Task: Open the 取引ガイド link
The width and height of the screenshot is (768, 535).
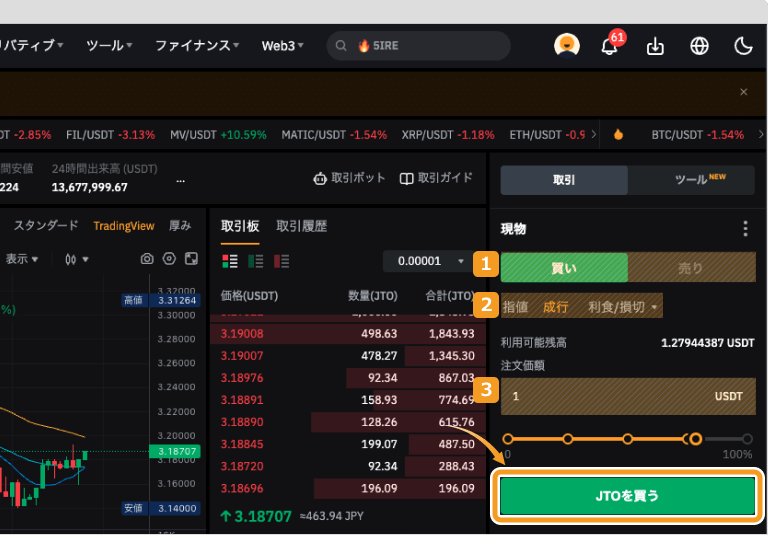Action: [436, 178]
